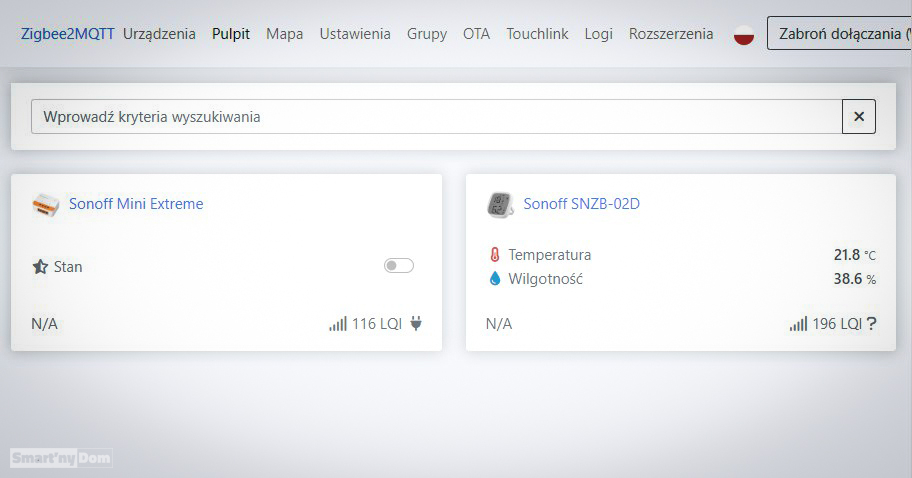Screen dimensions: 912x478
Task: Click the blue water drop Wilgotność icon
Action: point(495,279)
